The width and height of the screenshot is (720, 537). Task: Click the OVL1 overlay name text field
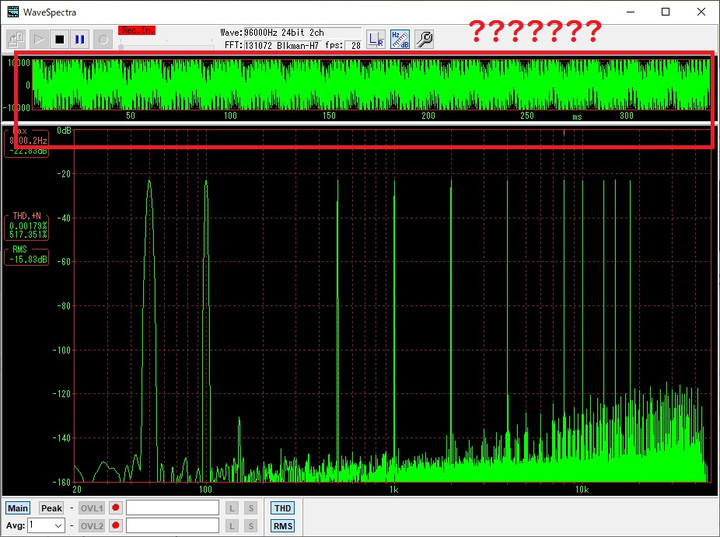pos(173,508)
